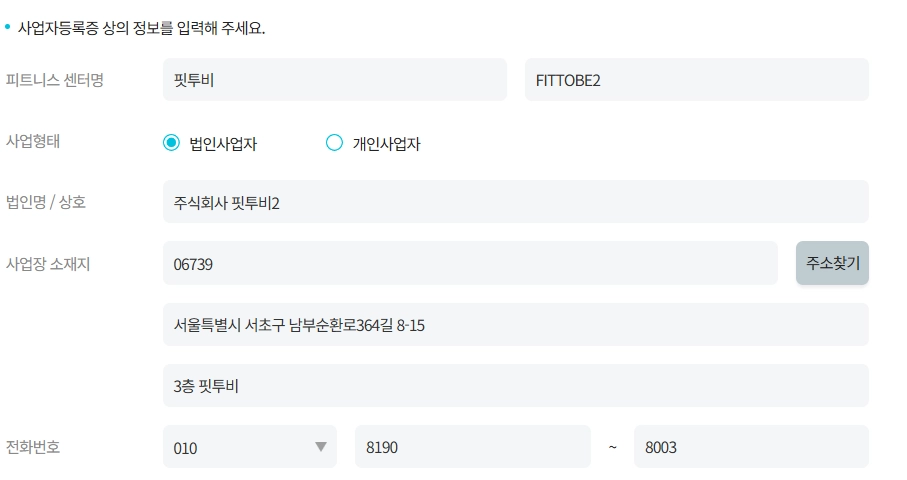Click the 전화번호 label
Image resolution: width=907 pixels, height=480 pixels.
tap(34, 447)
